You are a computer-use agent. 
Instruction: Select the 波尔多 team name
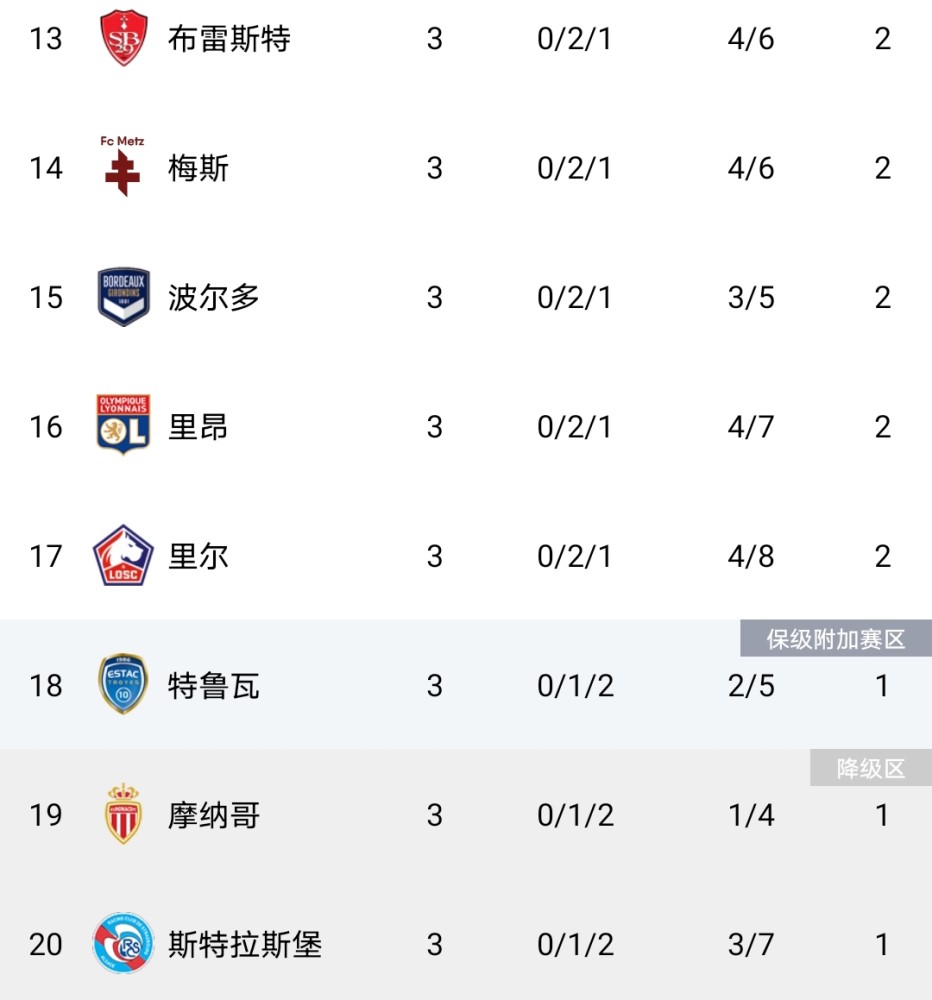(214, 298)
